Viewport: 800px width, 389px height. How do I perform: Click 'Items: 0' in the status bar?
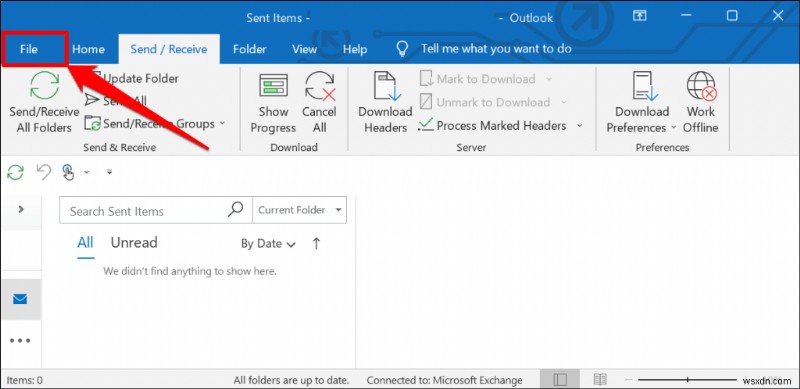tap(24, 380)
